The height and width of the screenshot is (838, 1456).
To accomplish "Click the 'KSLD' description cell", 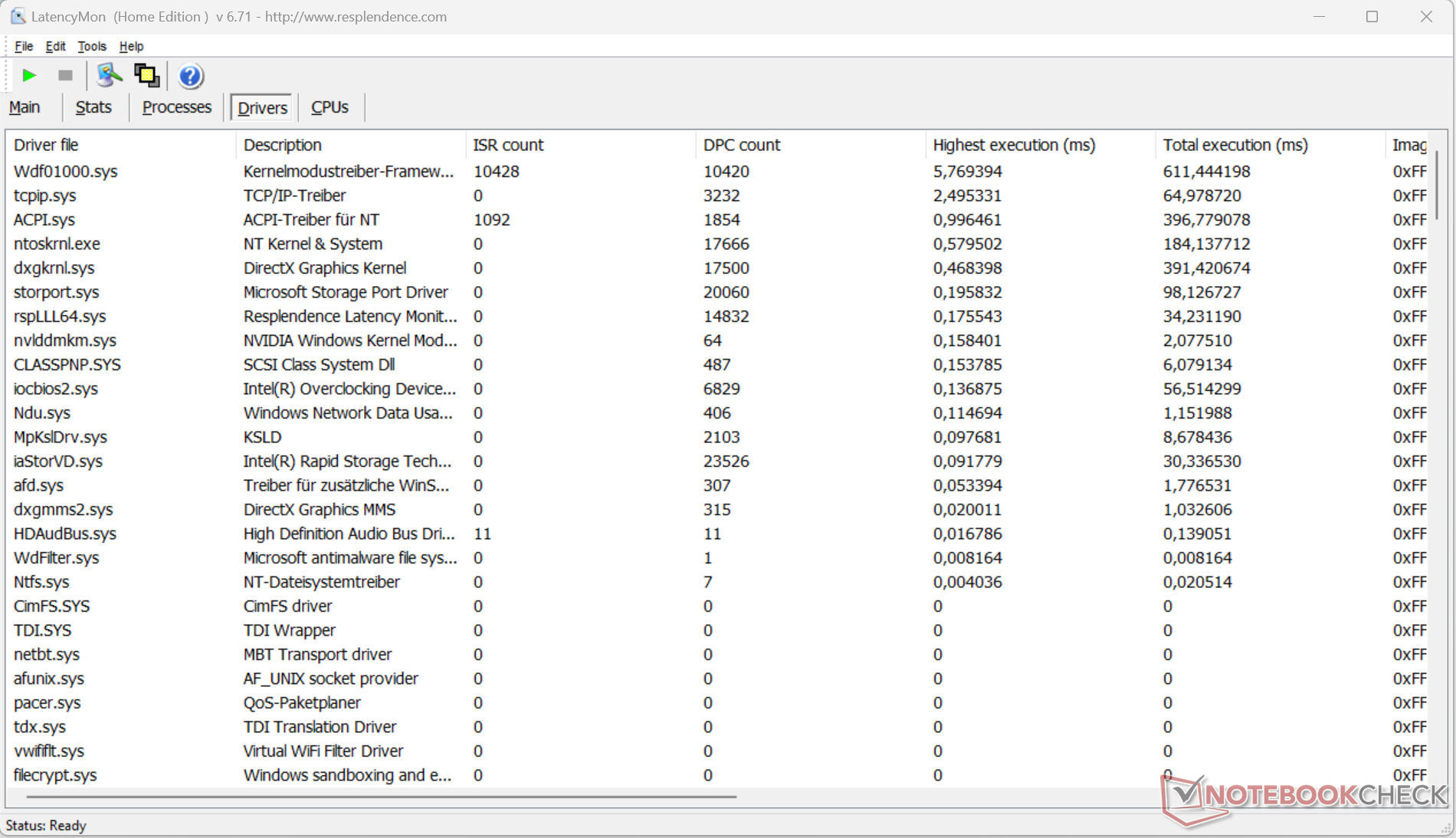I will [262, 437].
